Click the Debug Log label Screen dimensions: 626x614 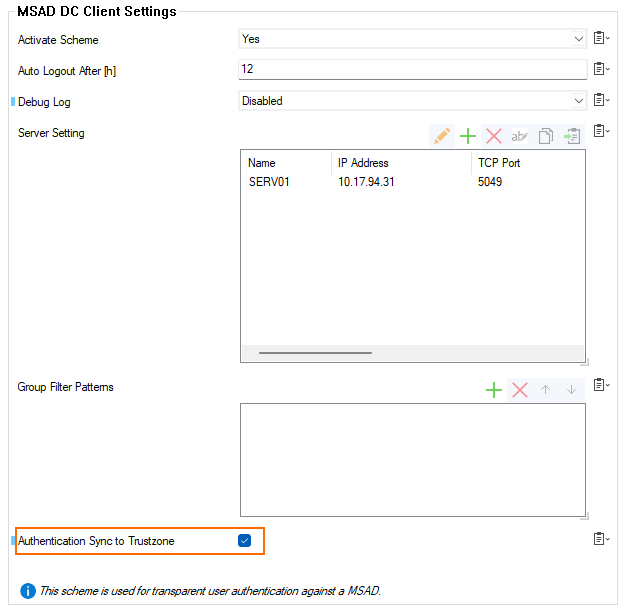[44, 102]
